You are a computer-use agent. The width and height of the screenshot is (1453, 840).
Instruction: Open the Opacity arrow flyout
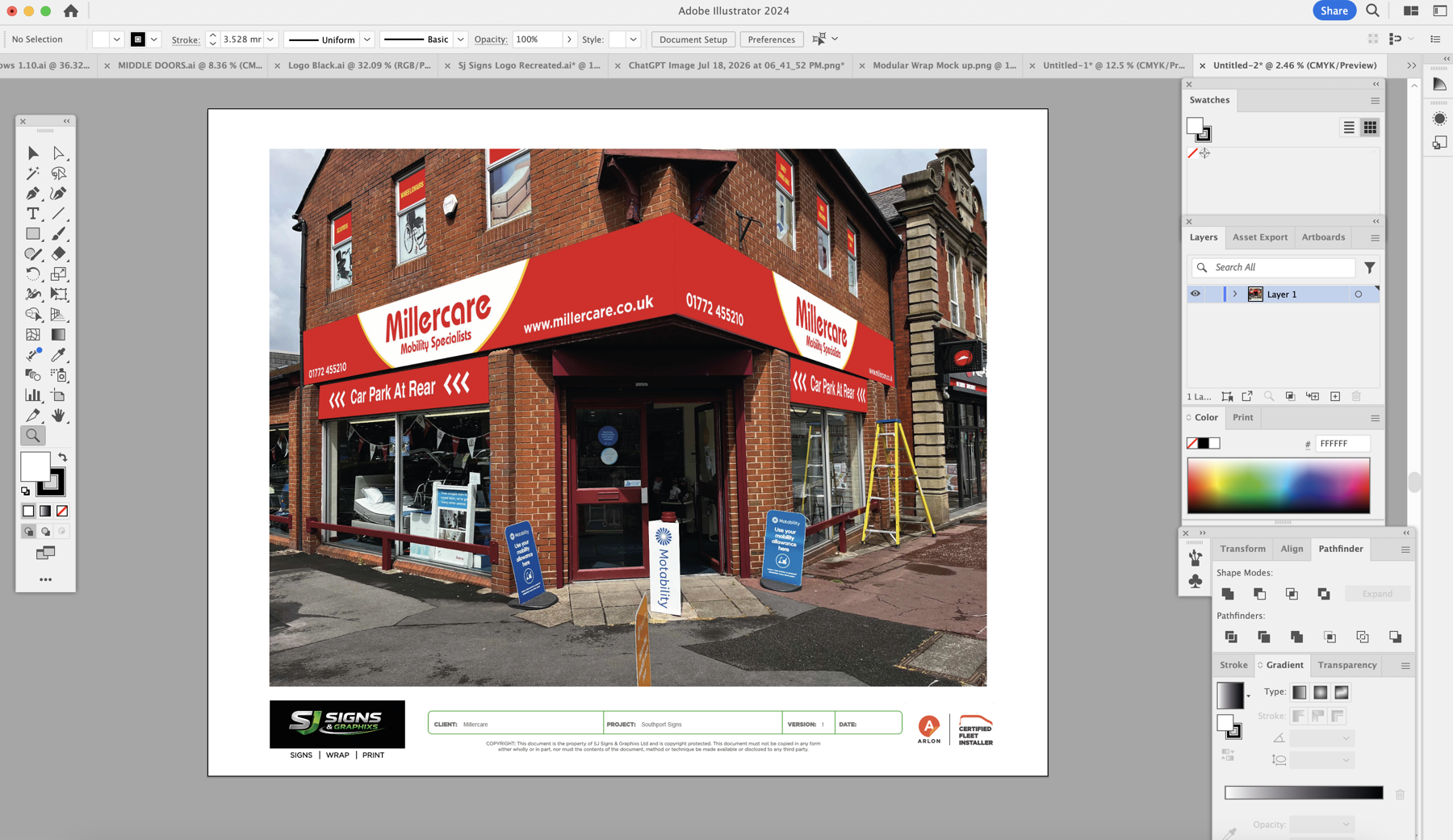(x=569, y=39)
